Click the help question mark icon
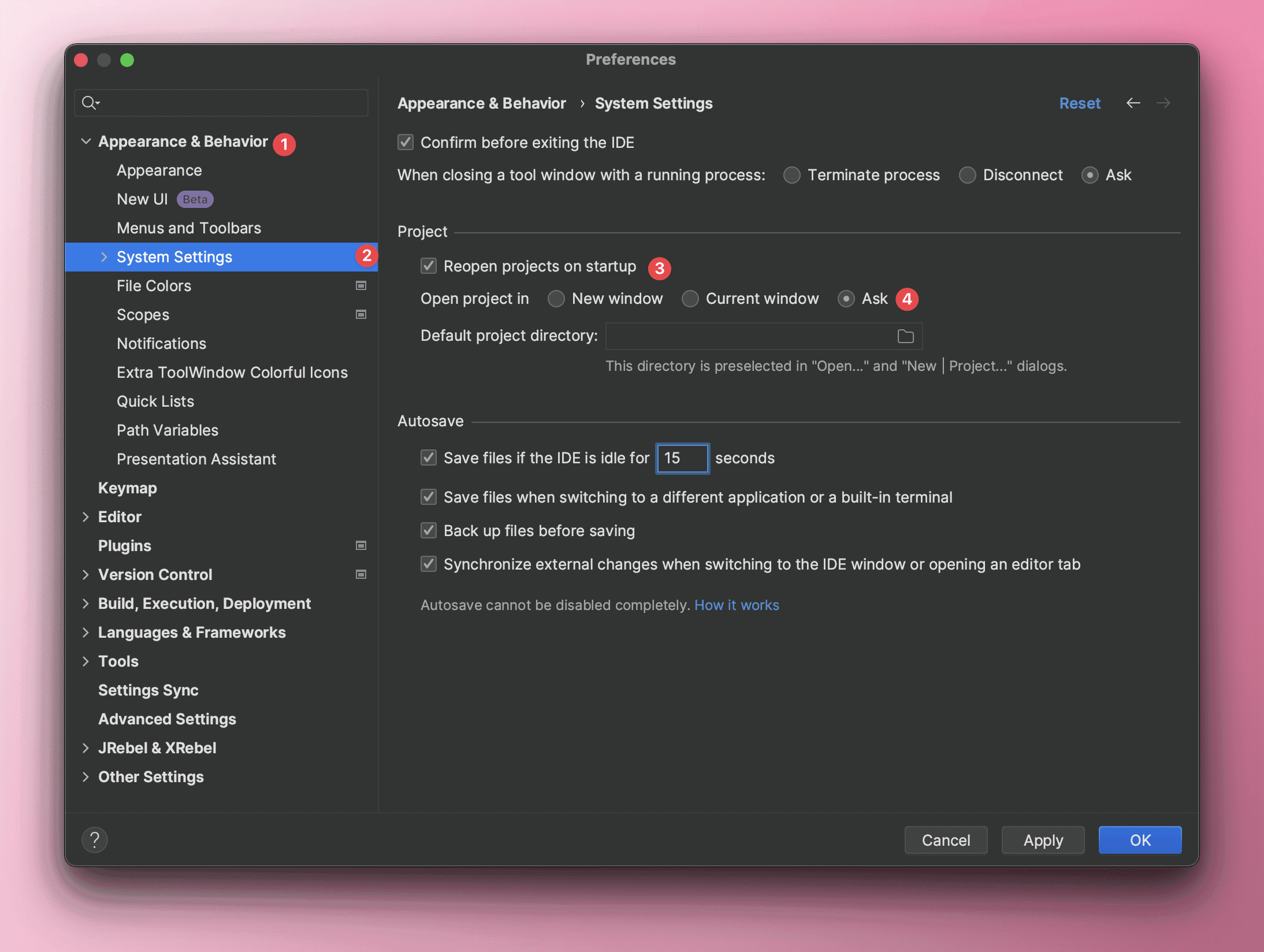 coord(95,839)
